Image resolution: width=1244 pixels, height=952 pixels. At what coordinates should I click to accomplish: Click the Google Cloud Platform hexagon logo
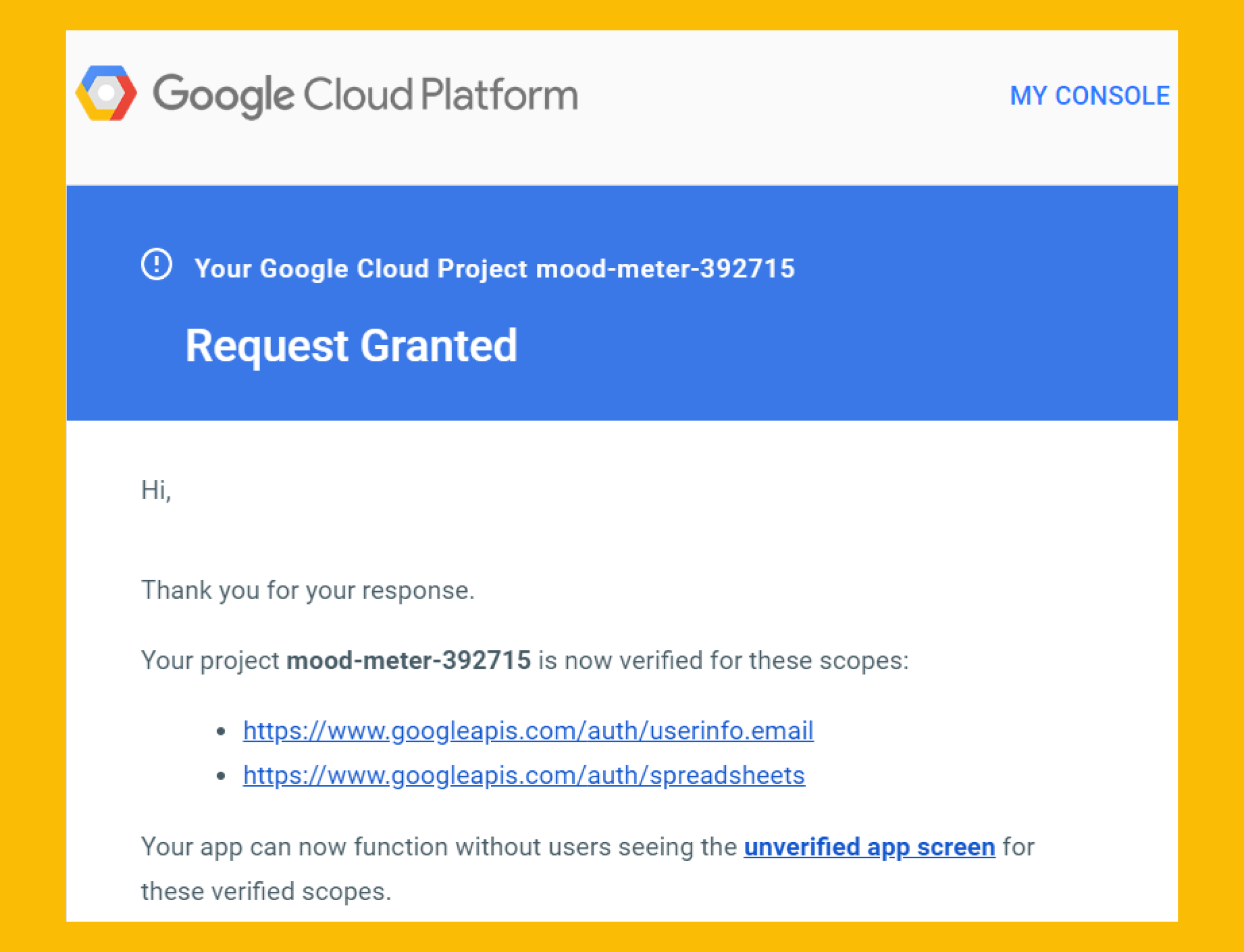(x=106, y=93)
